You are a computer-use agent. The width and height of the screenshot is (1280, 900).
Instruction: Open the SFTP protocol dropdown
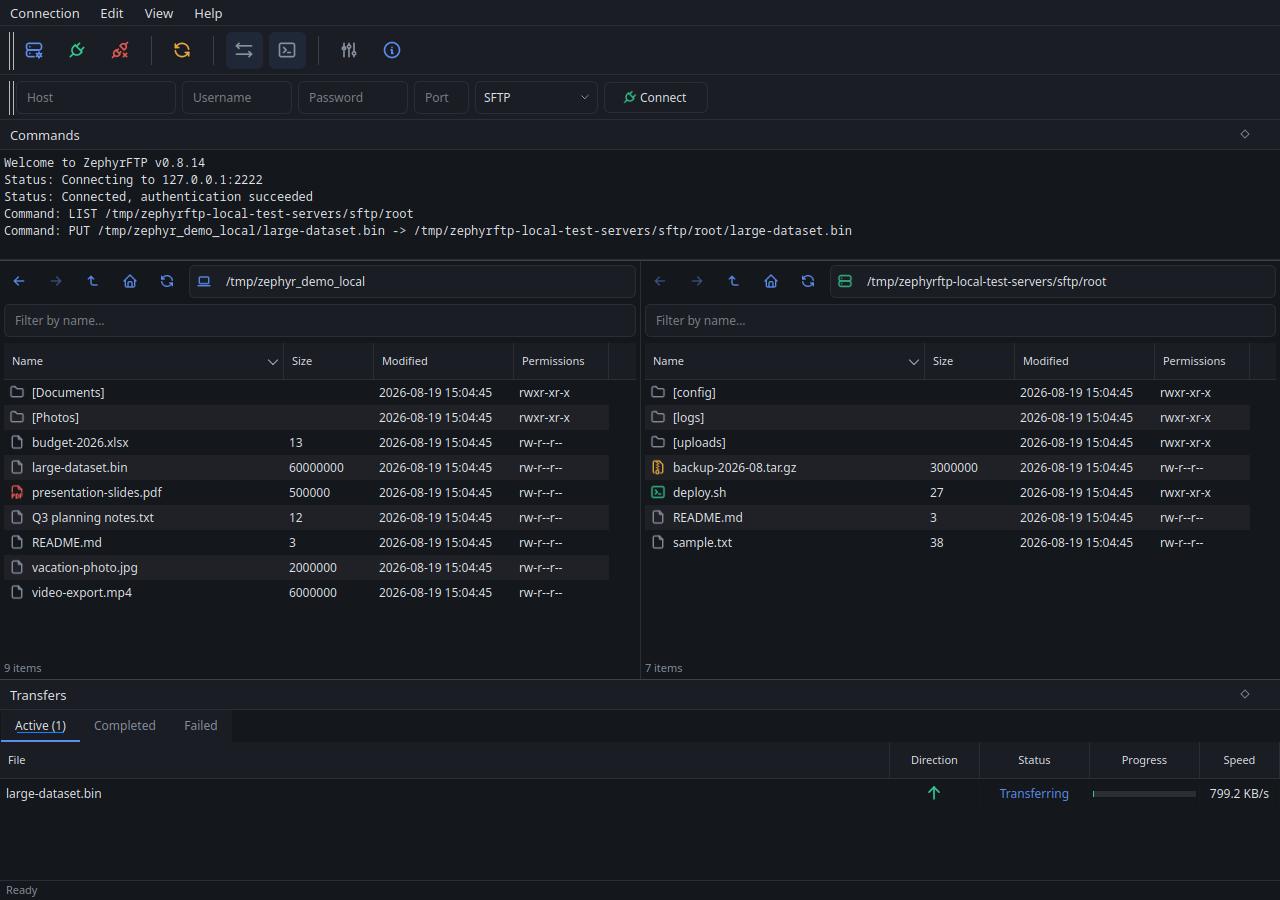536,97
